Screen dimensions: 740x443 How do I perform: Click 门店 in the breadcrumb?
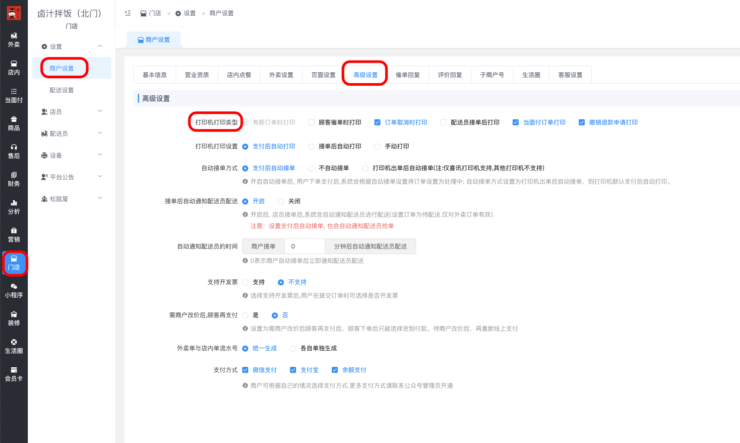click(154, 13)
